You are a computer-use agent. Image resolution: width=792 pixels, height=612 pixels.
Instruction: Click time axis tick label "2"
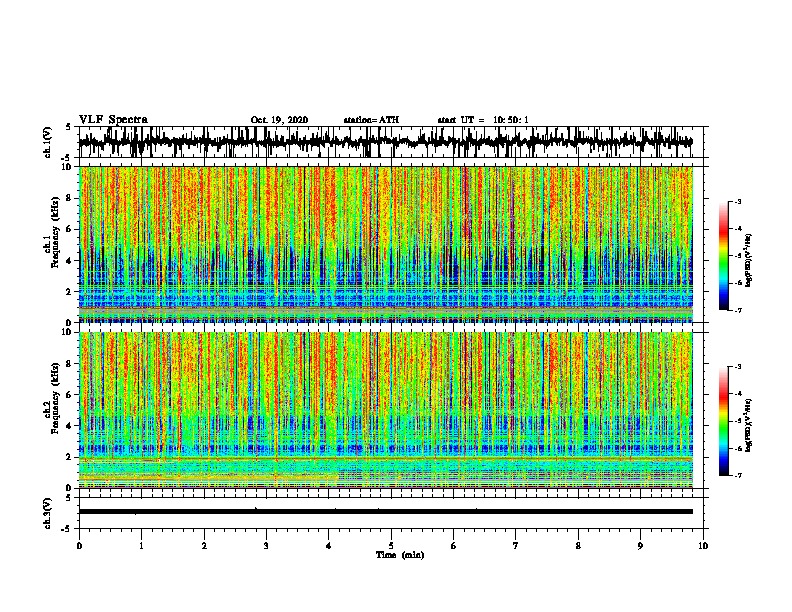click(x=204, y=546)
